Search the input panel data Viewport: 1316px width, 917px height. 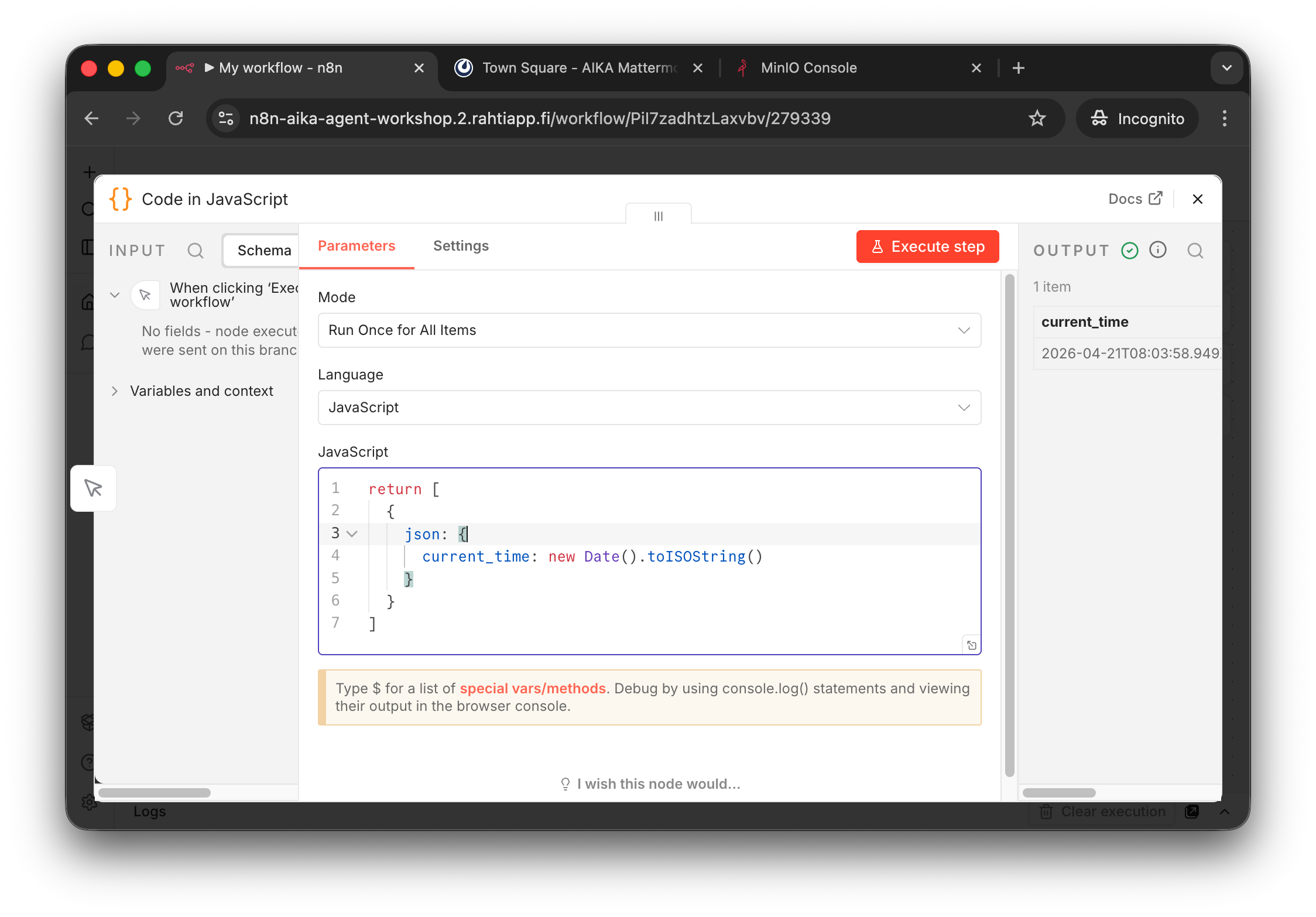pos(196,251)
